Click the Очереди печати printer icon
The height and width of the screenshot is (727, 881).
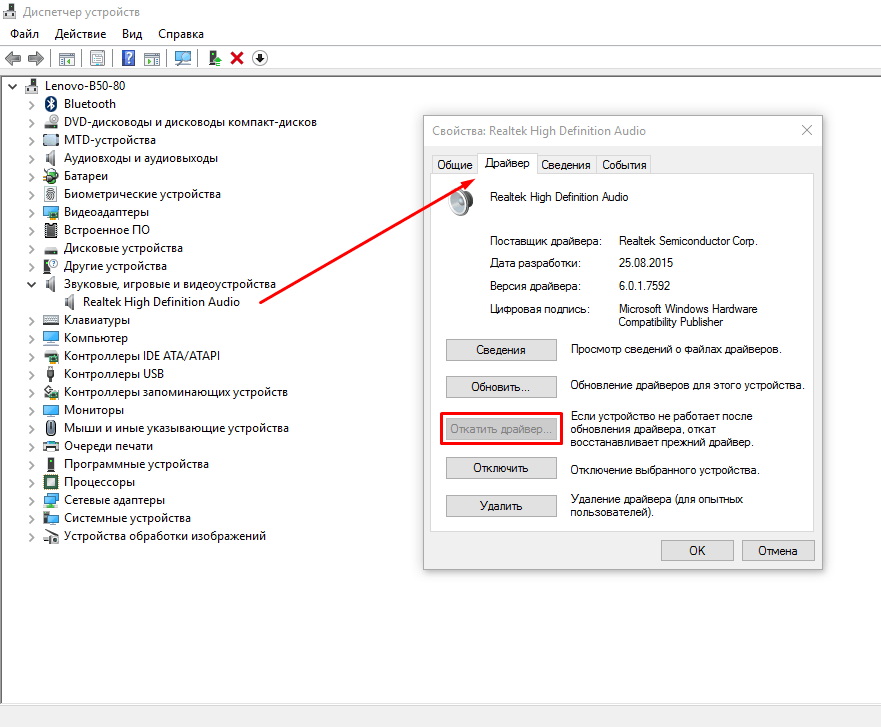tap(51, 446)
